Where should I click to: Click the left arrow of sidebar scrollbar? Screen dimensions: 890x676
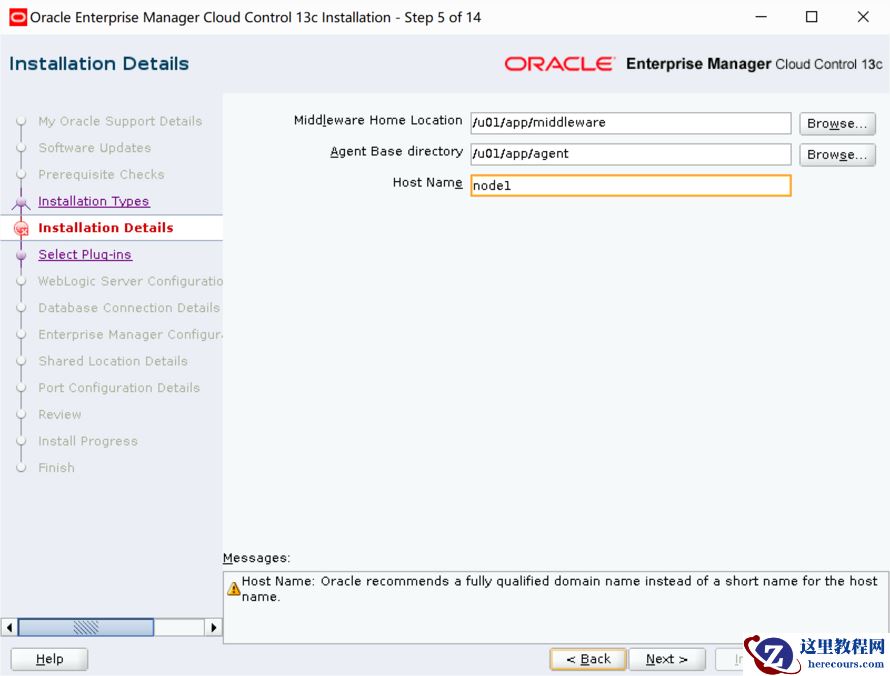coord(9,627)
